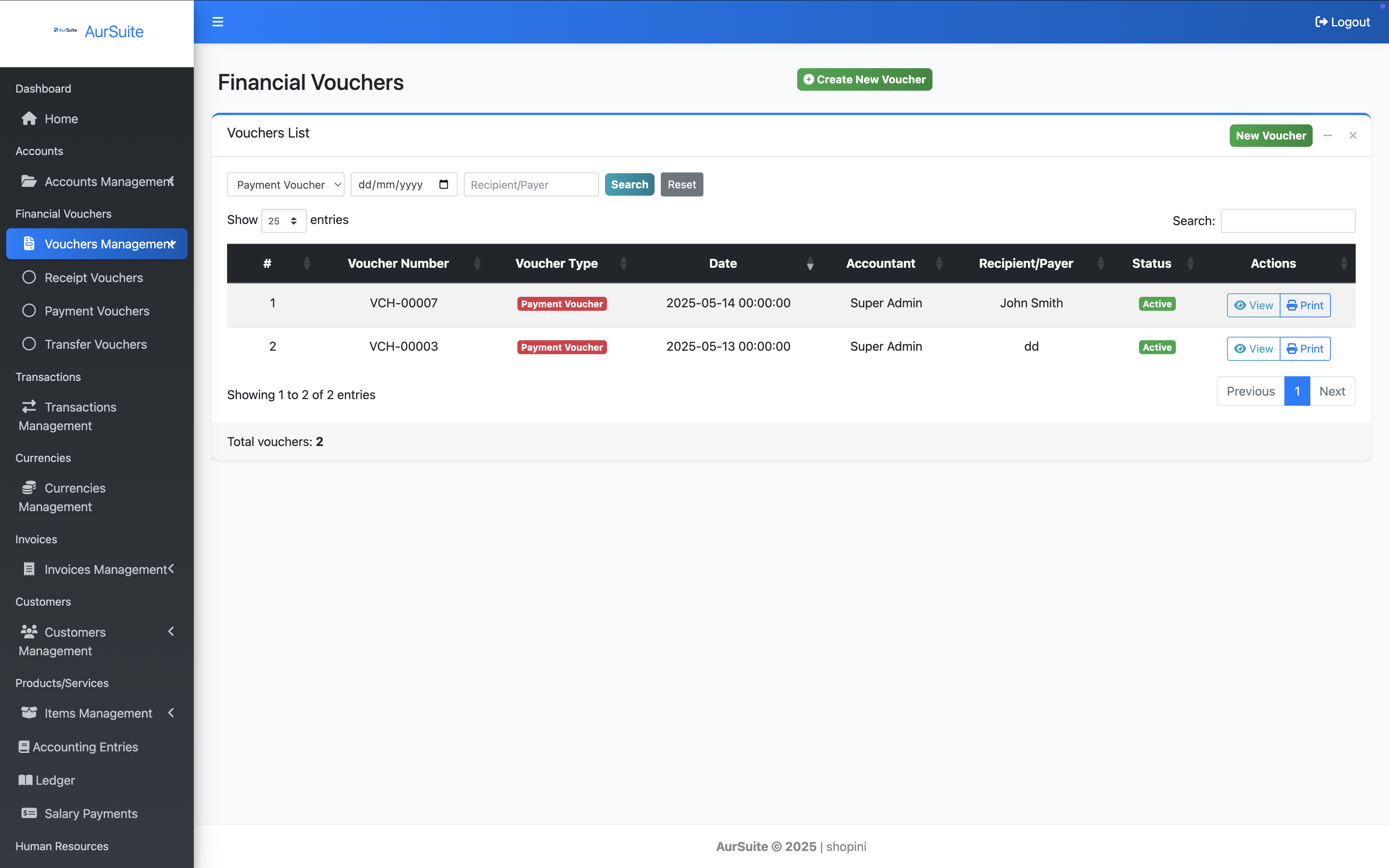Select Transfer Vouchers circle option
Image resolution: width=1389 pixels, height=868 pixels.
click(29, 344)
